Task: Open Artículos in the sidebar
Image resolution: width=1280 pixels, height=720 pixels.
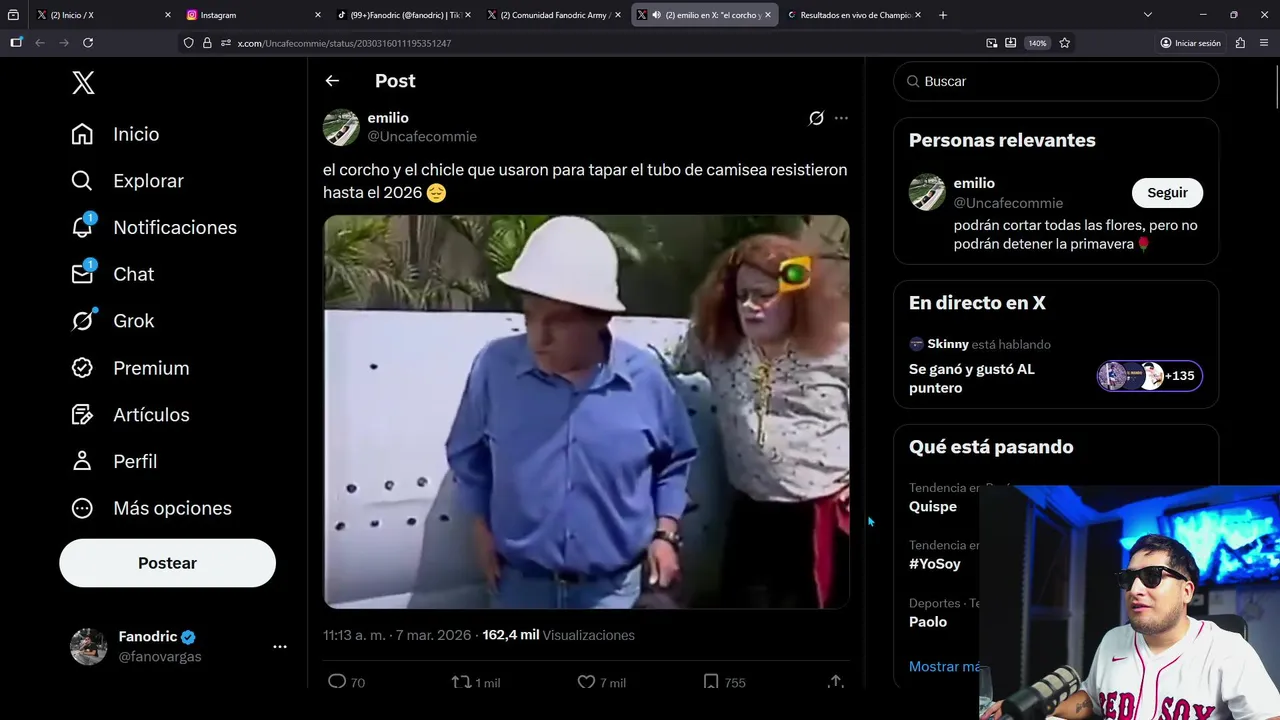Action: (x=130, y=414)
